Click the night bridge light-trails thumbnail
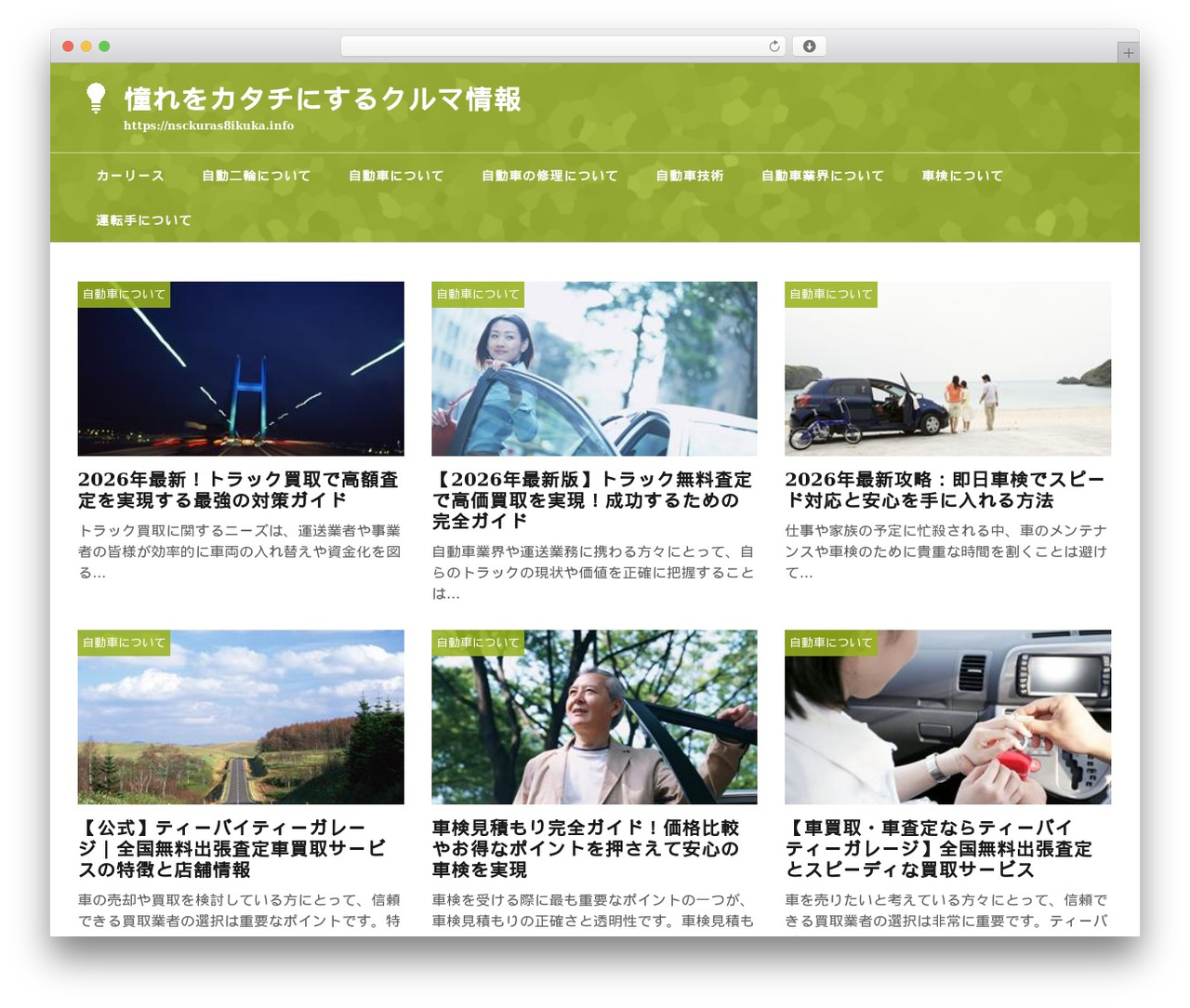This screenshot has width=1190, height=1008. point(241,369)
